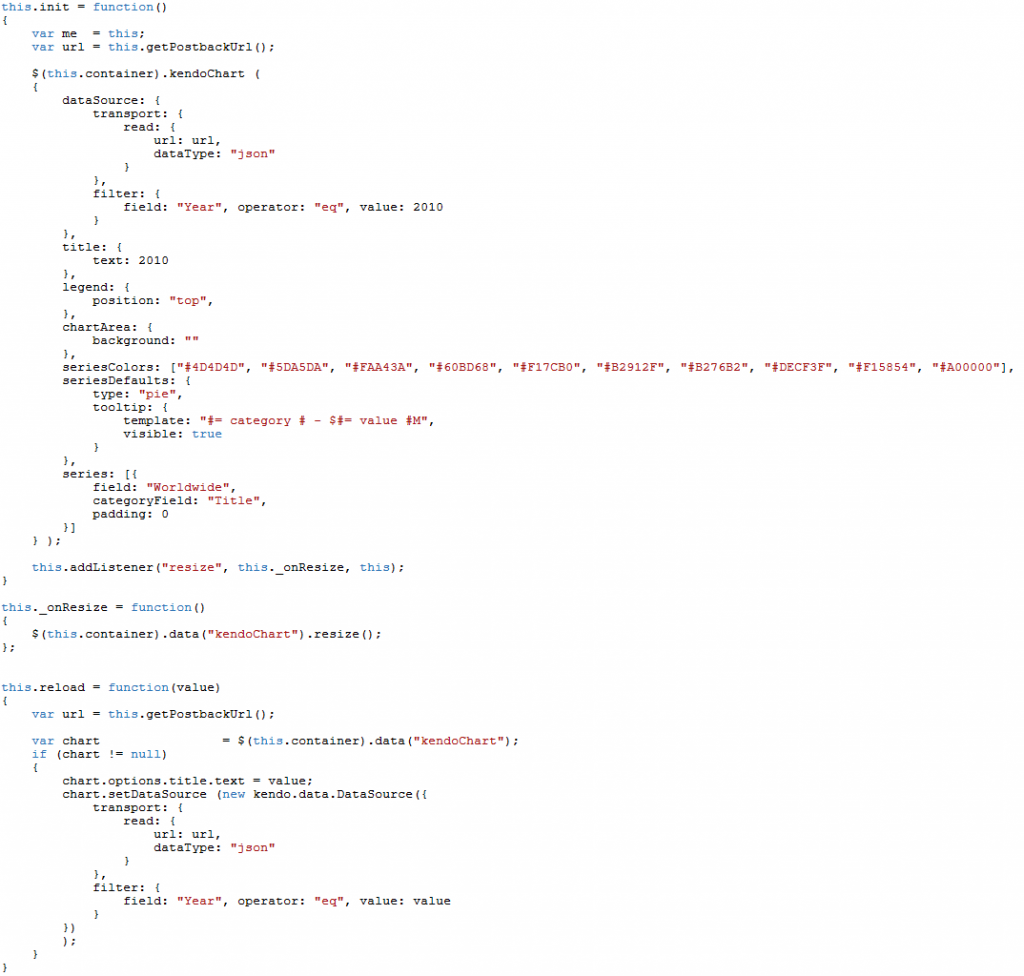Screen dimensions: 1024x976
Task: Click the color string "#B276B2"
Action: click(x=714, y=367)
